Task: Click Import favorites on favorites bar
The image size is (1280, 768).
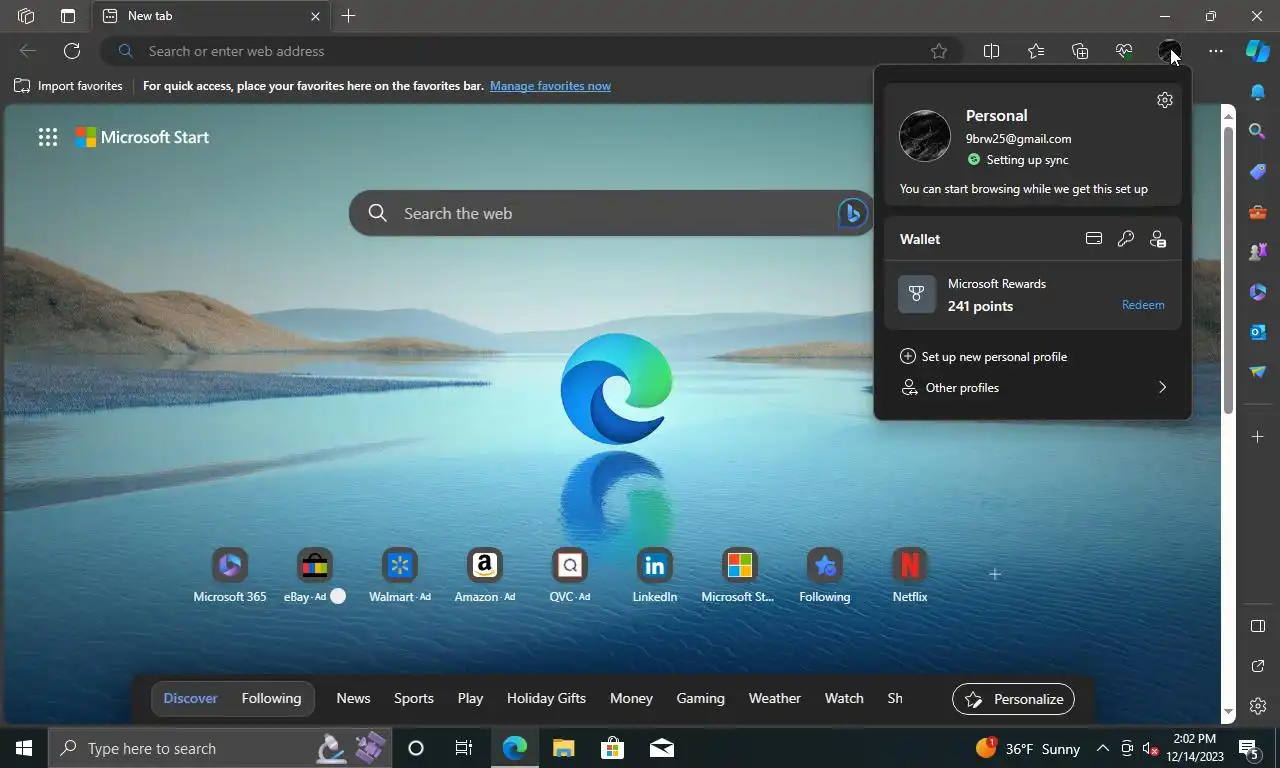Action: 68,86
